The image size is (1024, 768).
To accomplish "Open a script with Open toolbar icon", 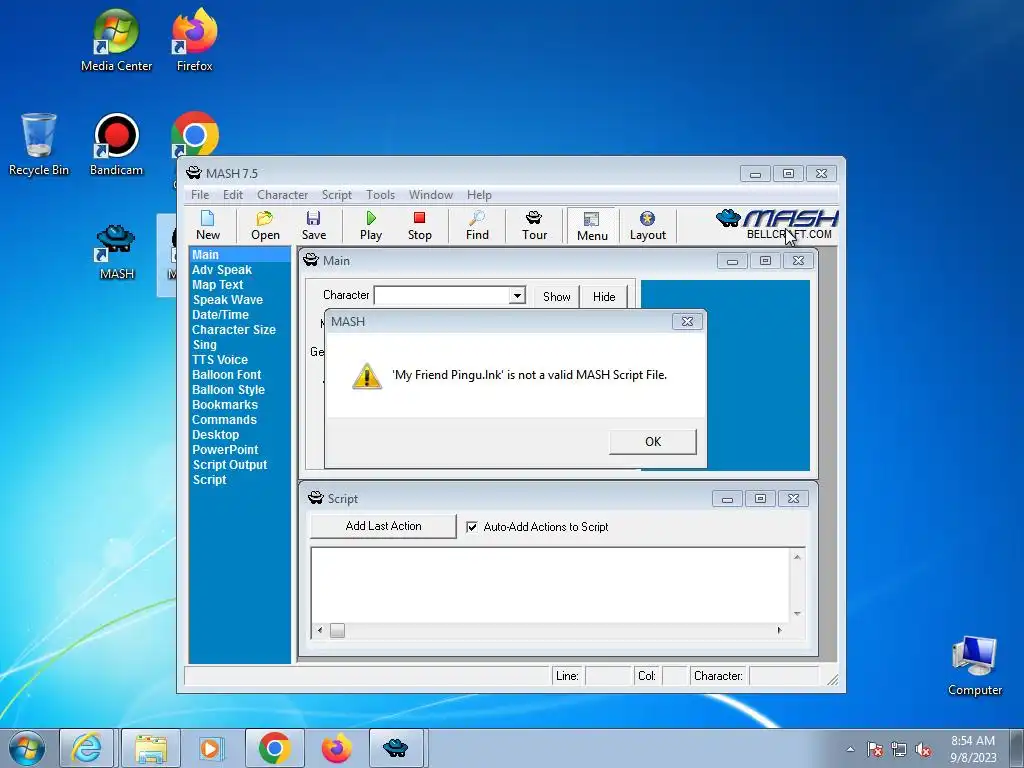I will pyautogui.click(x=265, y=225).
